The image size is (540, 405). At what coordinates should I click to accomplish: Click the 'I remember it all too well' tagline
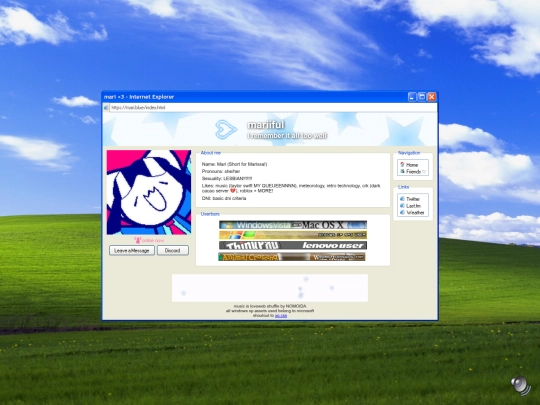[x=287, y=136]
